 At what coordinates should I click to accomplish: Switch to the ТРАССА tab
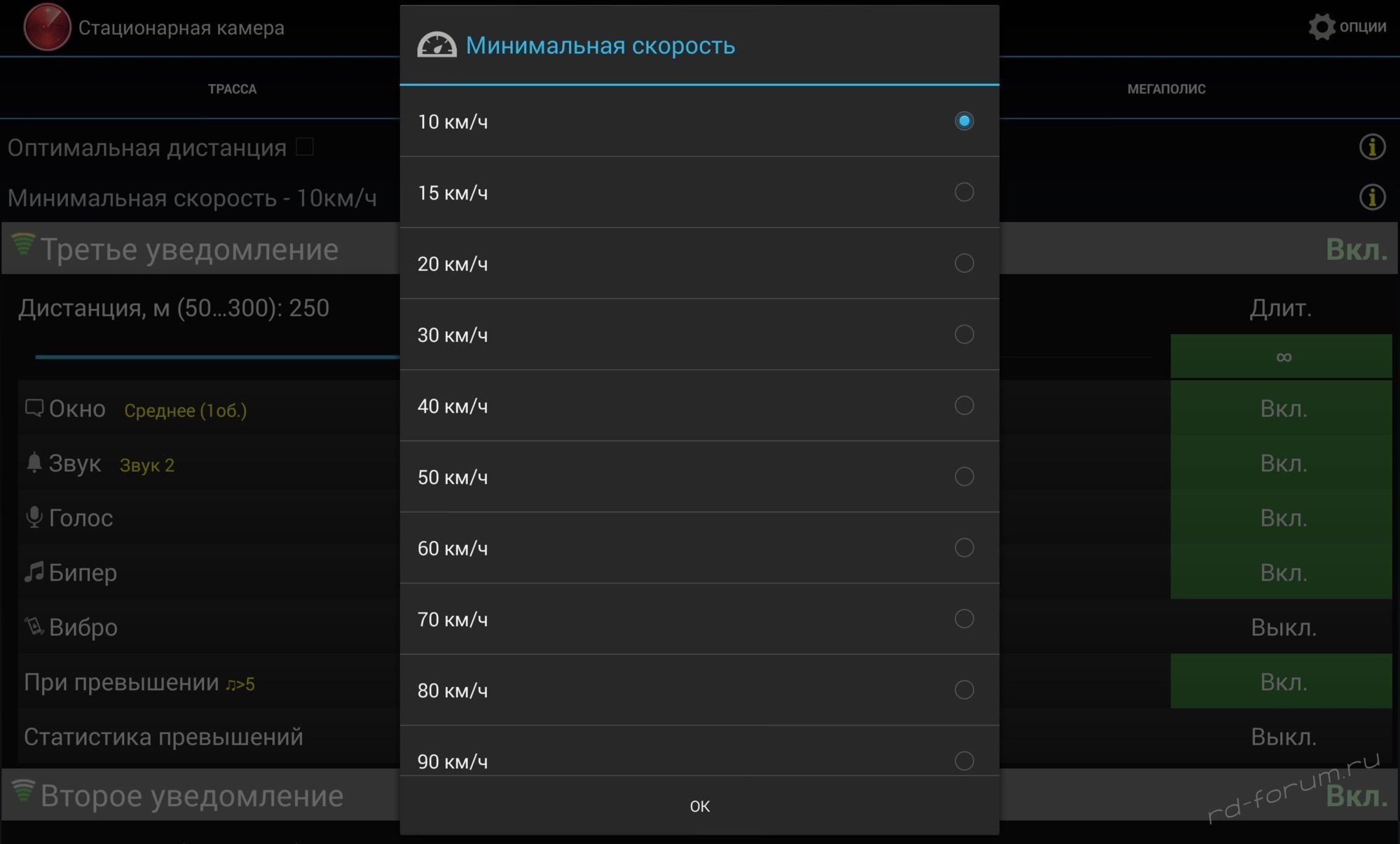pos(232,89)
